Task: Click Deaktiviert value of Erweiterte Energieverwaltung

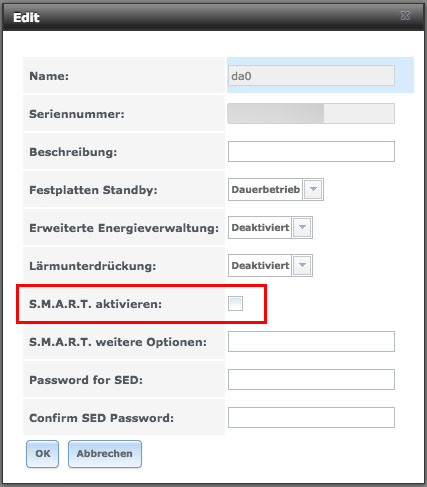Action: coord(260,227)
